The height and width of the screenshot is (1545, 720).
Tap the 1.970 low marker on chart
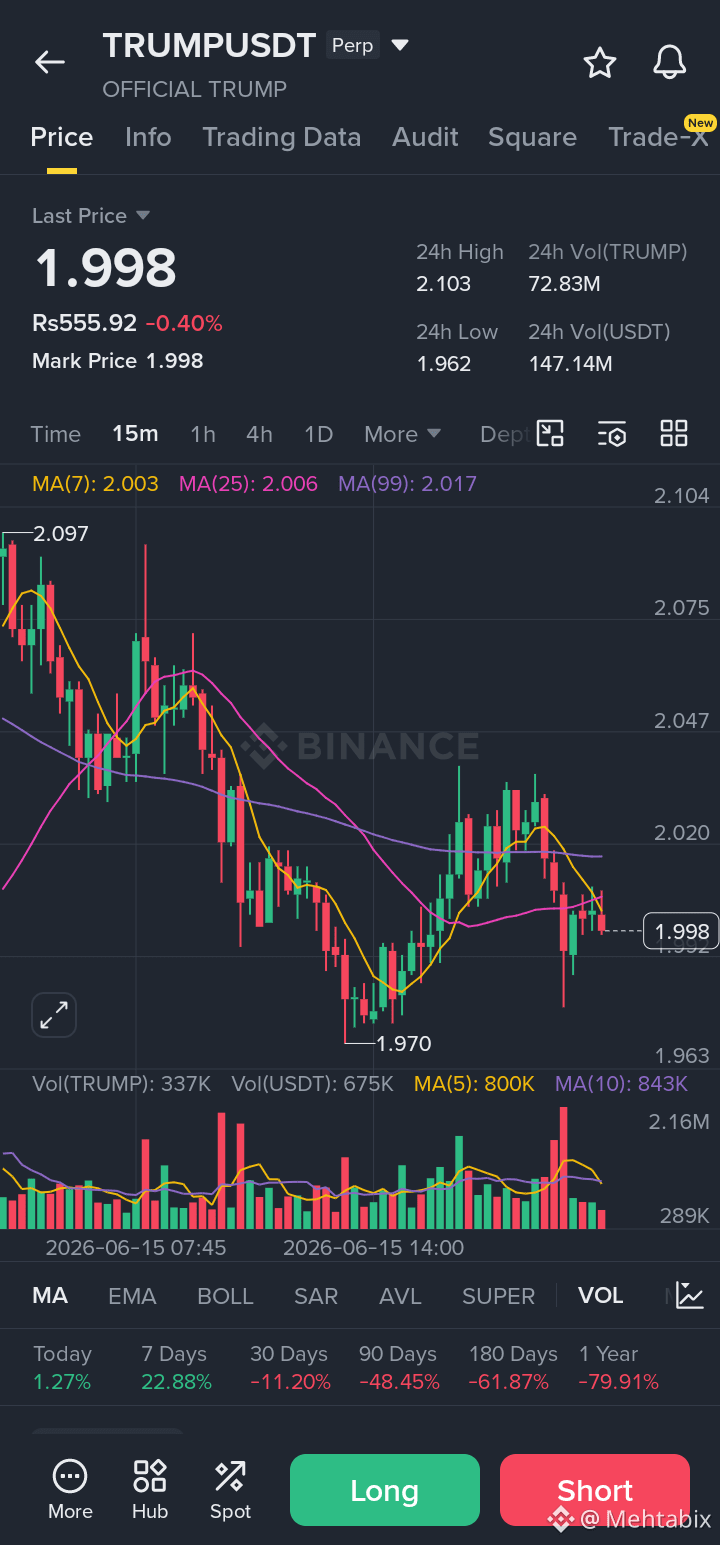(403, 1044)
